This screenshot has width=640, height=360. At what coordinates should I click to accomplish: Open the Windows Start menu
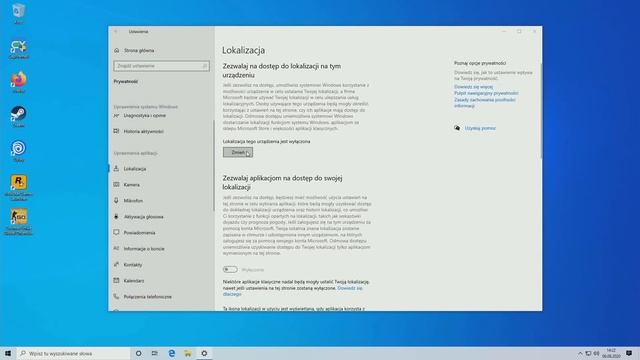tap(8, 353)
